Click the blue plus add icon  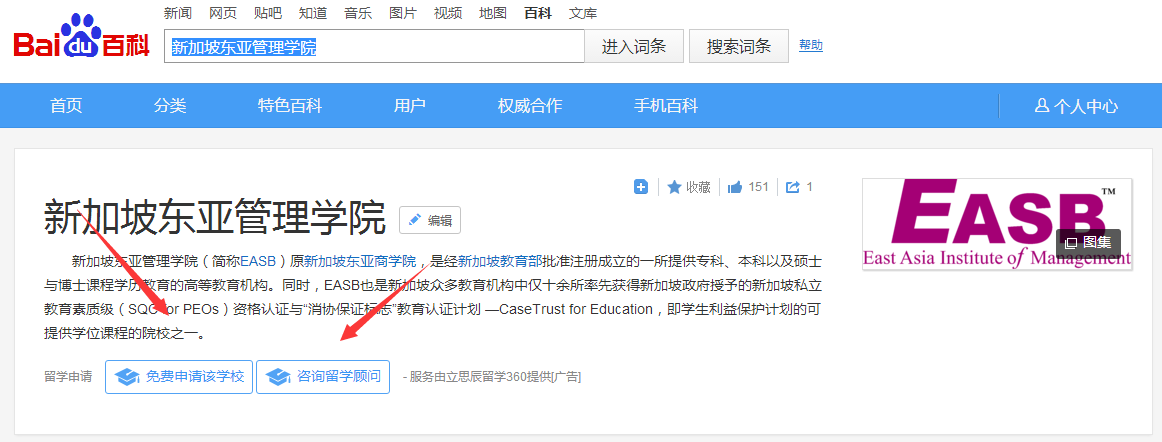[641, 187]
